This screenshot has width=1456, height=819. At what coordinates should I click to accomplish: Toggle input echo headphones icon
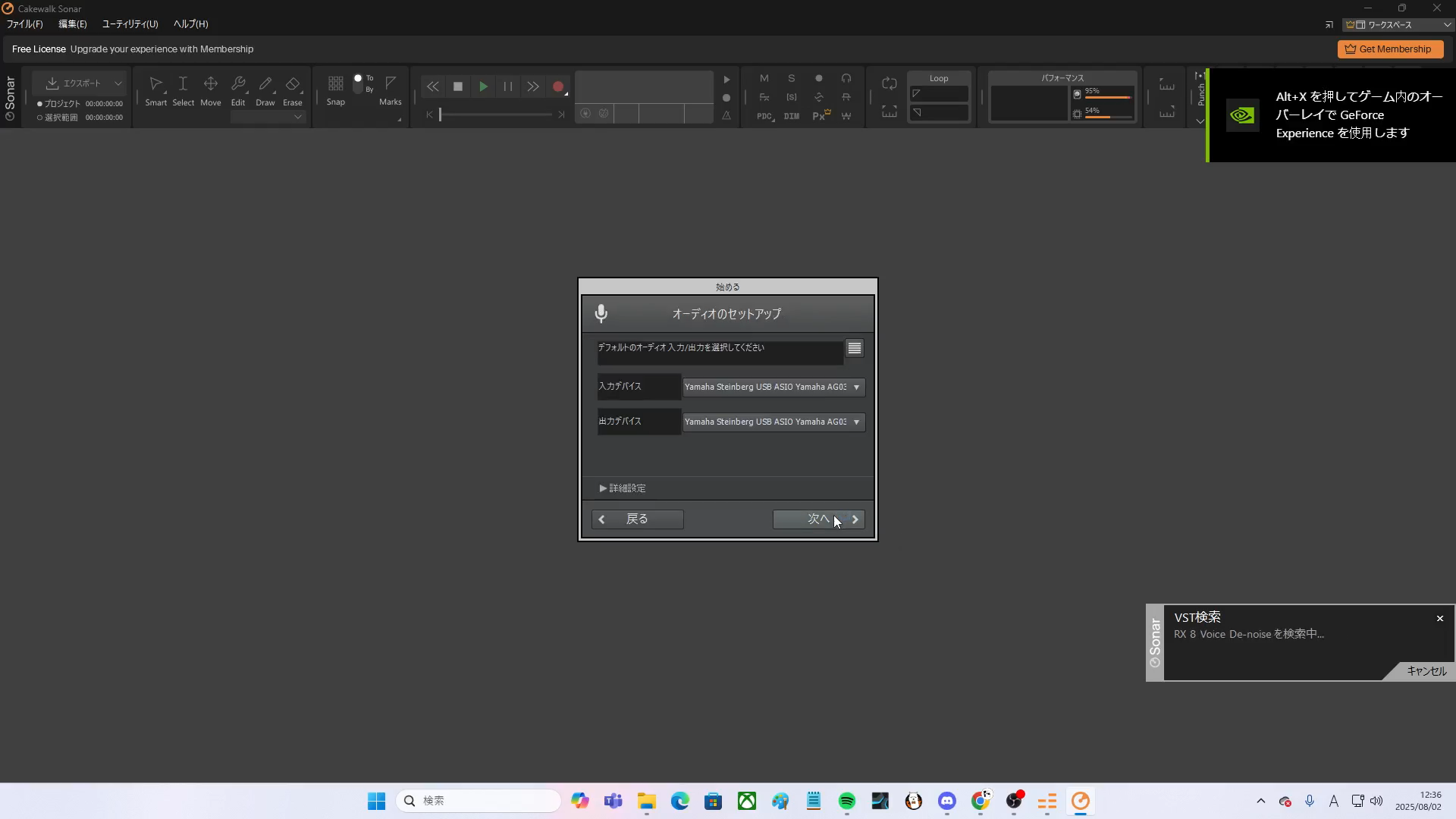pyautogui.click(x=846, y=78)
